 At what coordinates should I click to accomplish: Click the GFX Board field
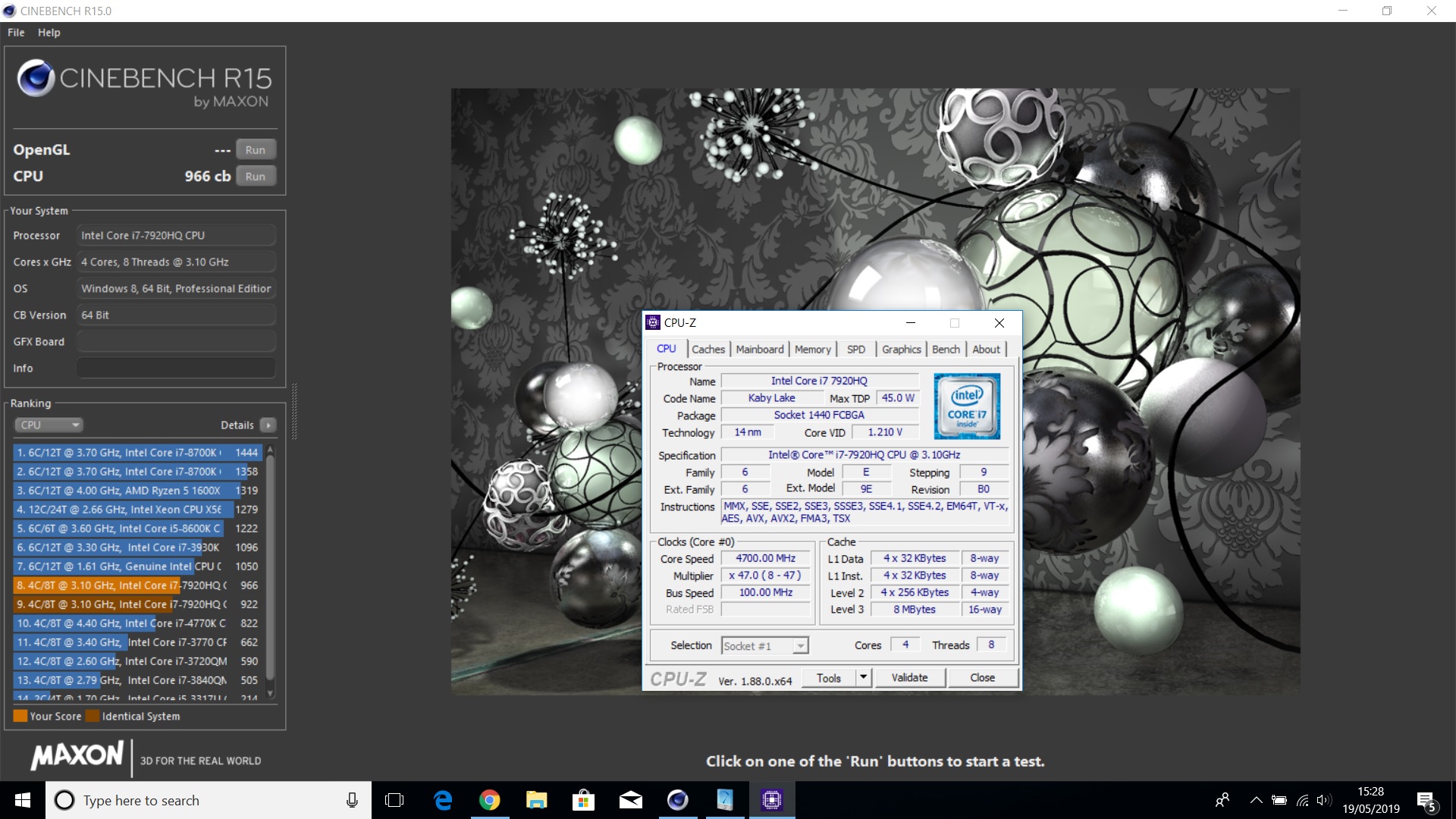(176, 342)
